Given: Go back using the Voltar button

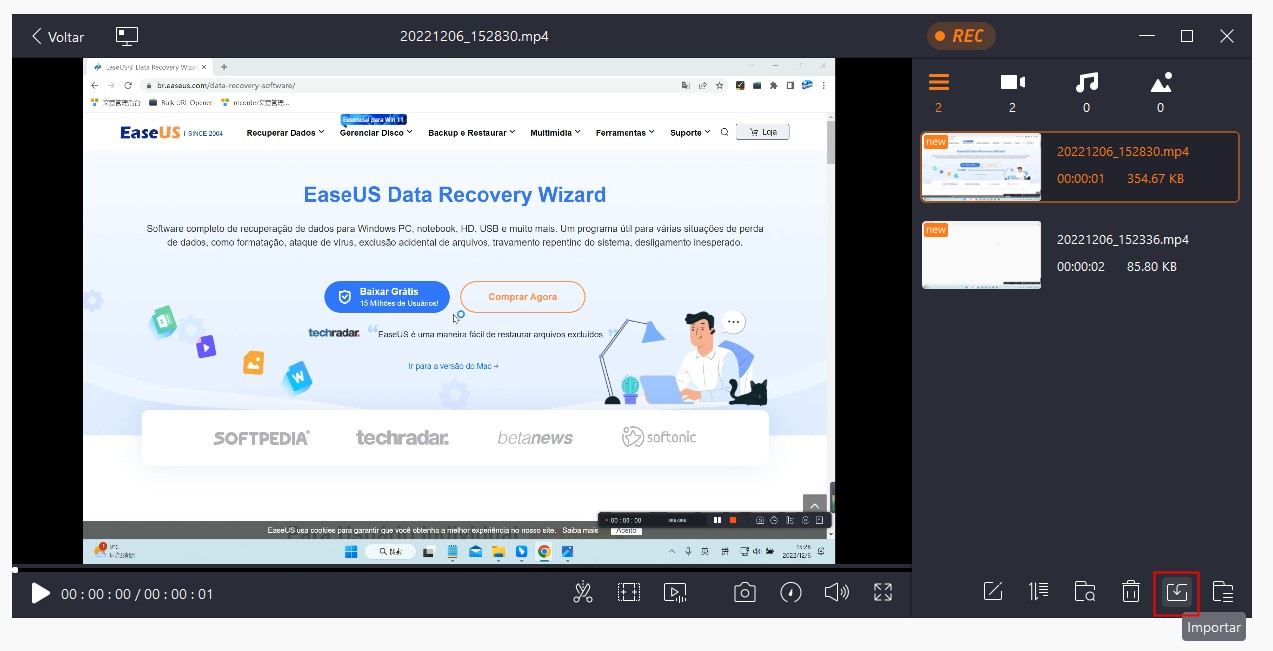Looking at the screenshot, I should pyautogui.click(x=57, y=36).
